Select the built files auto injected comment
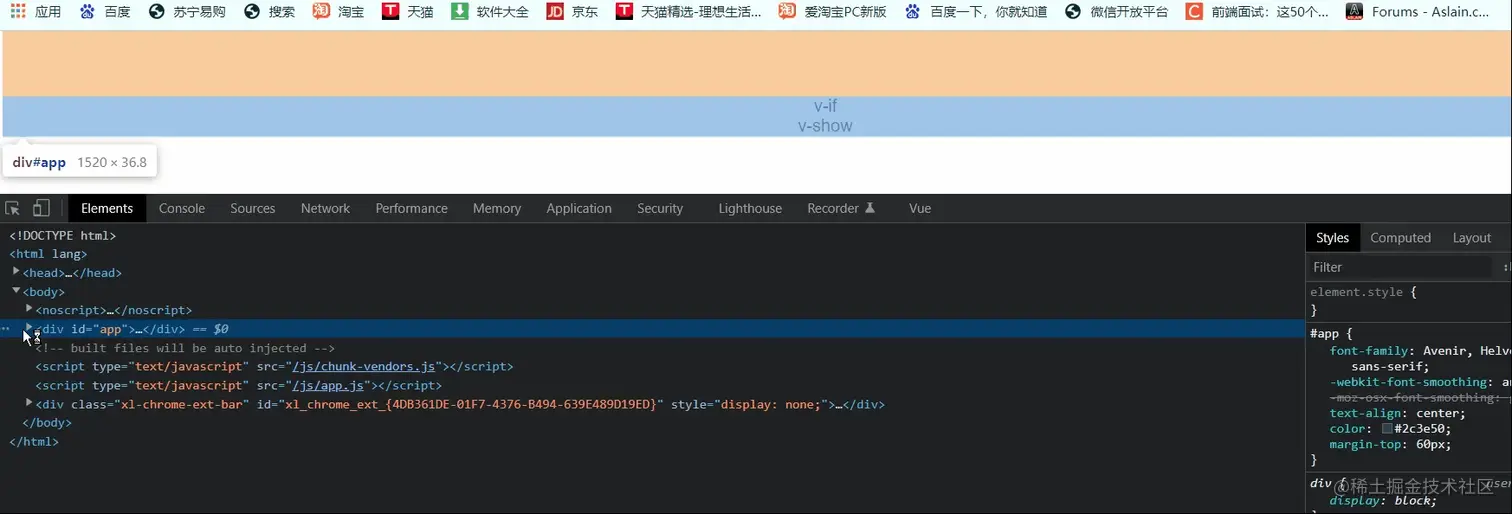This screenshot has height=514, width=1512. coord(185,348)
